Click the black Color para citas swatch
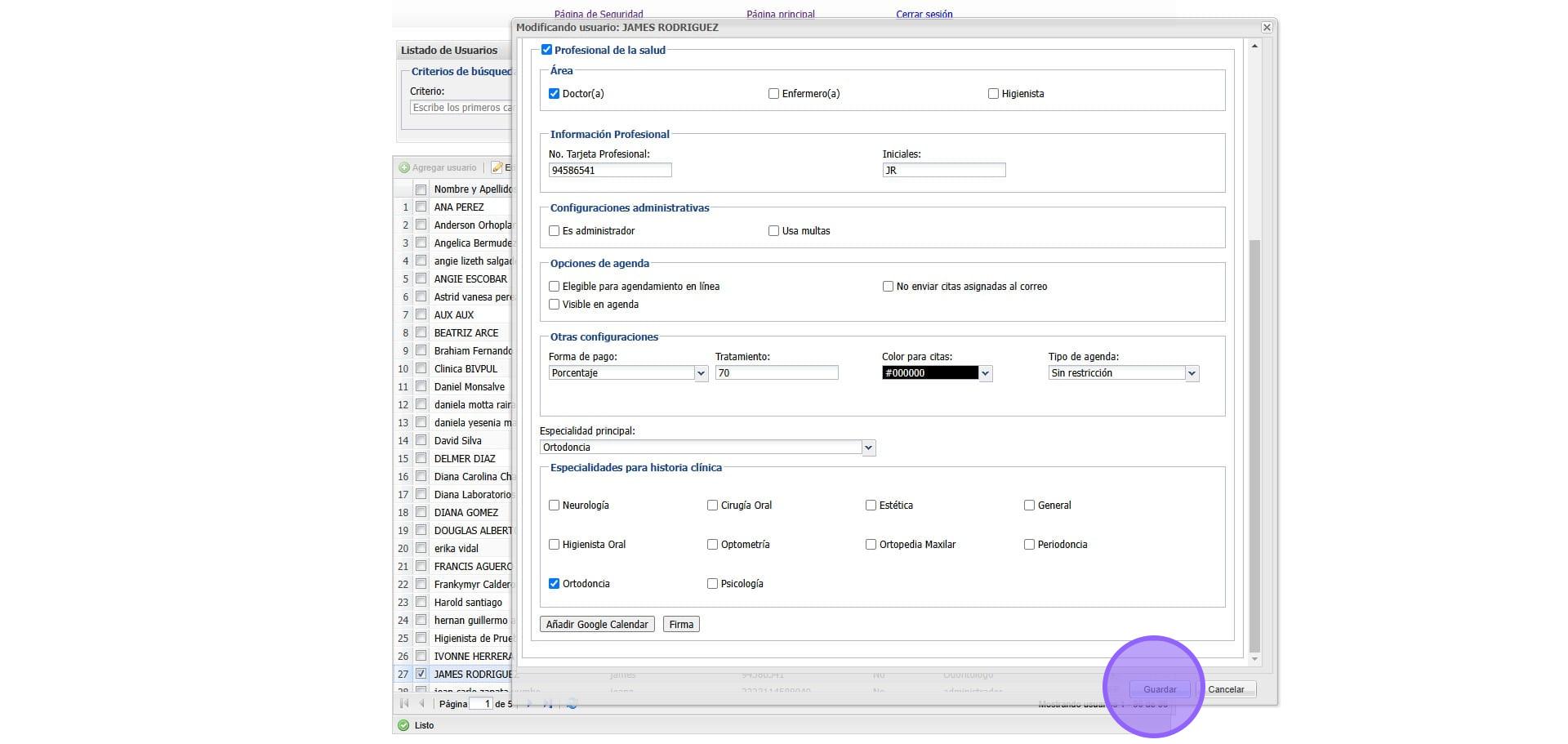The image size is (1568, 744). click(x=929, y=373)
